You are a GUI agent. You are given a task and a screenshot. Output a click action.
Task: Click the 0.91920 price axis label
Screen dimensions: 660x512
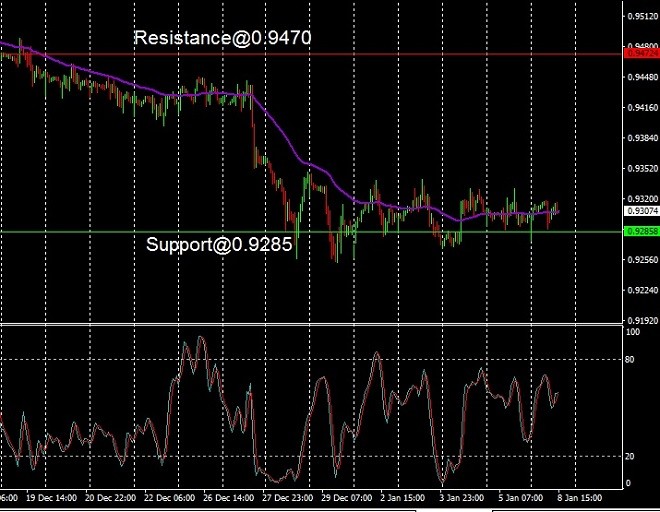tap(642, 320)
